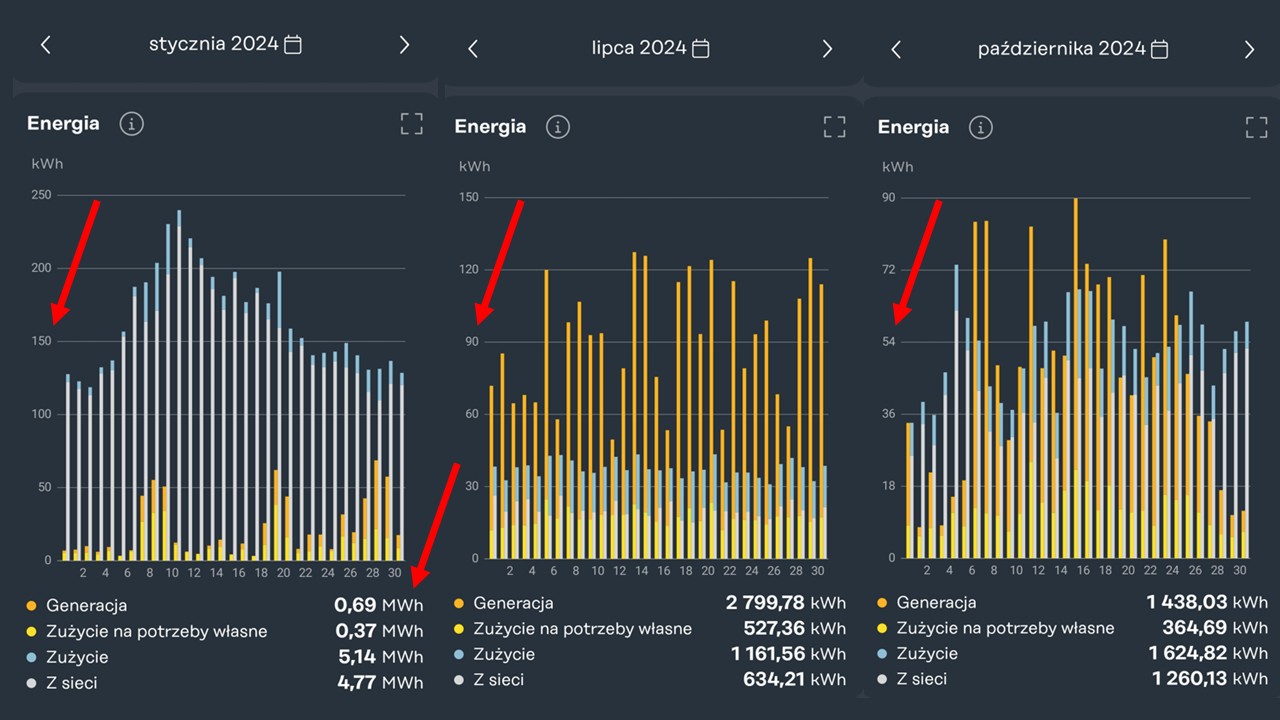Open calendar picker beside lipca 2024
Screen dimensions: 1280x720
pos(701,49)
